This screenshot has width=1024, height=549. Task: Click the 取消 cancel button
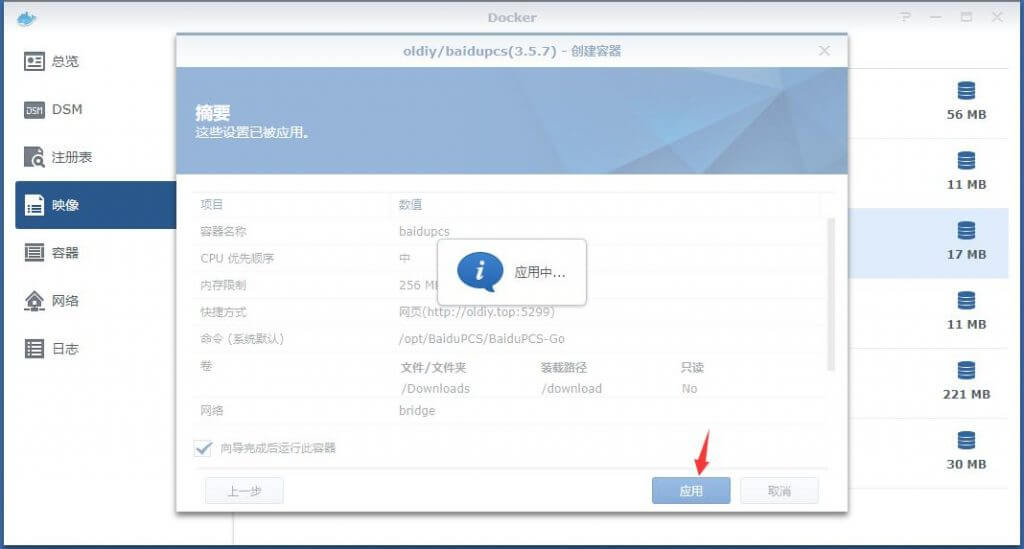click(x=779, y=491)
